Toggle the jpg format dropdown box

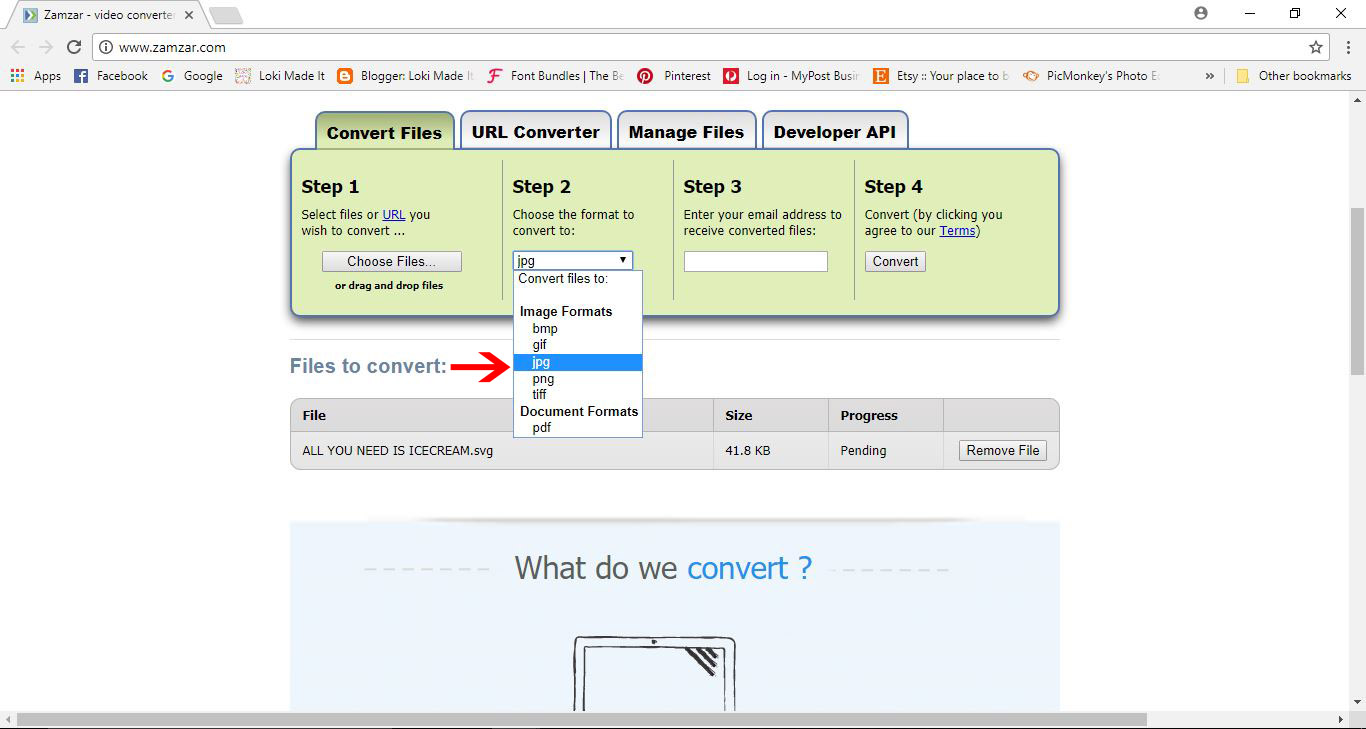[573, 260]
